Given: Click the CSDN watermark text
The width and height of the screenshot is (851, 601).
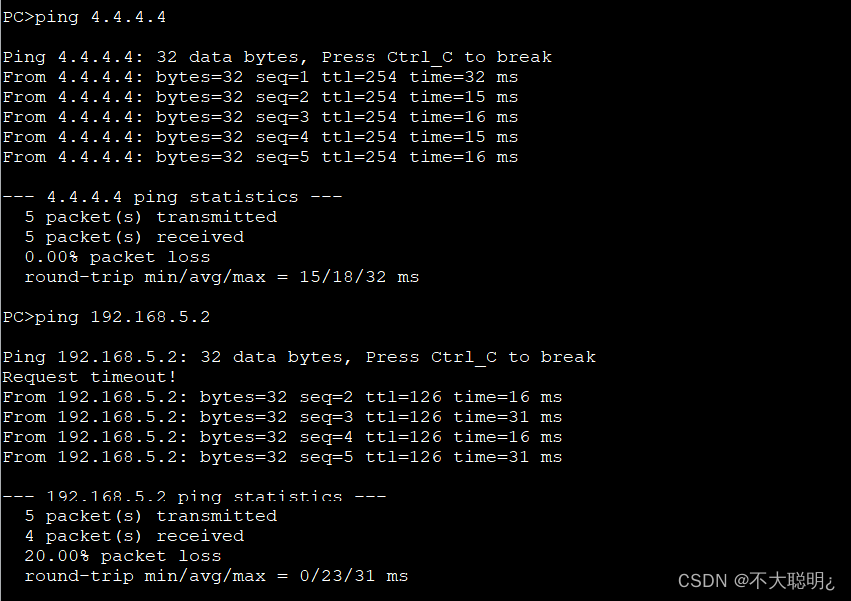Looking at the screenshot, I should pos(756,581).
